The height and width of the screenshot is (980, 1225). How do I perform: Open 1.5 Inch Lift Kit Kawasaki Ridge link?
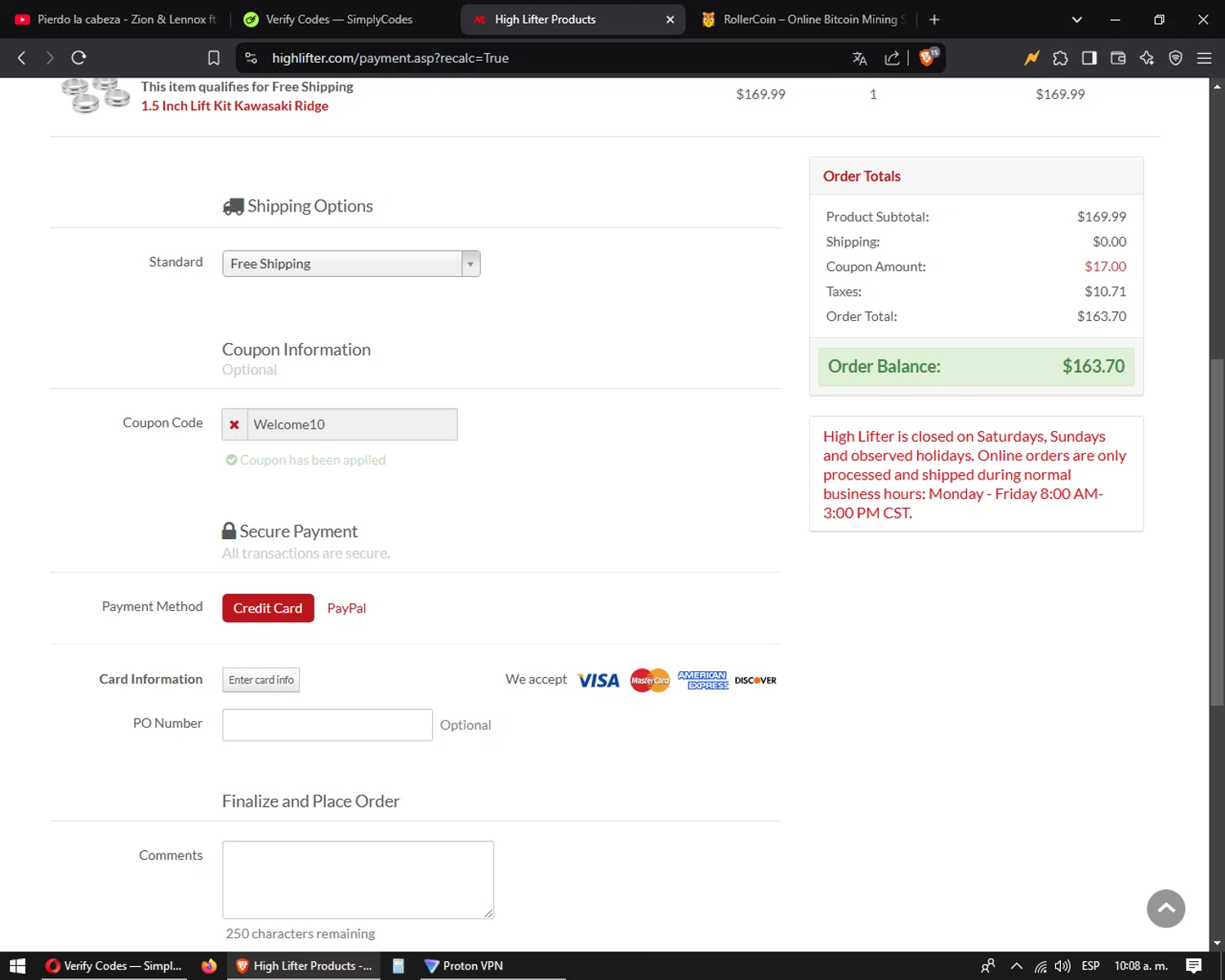pyautogui.click(x=234, y=106)
